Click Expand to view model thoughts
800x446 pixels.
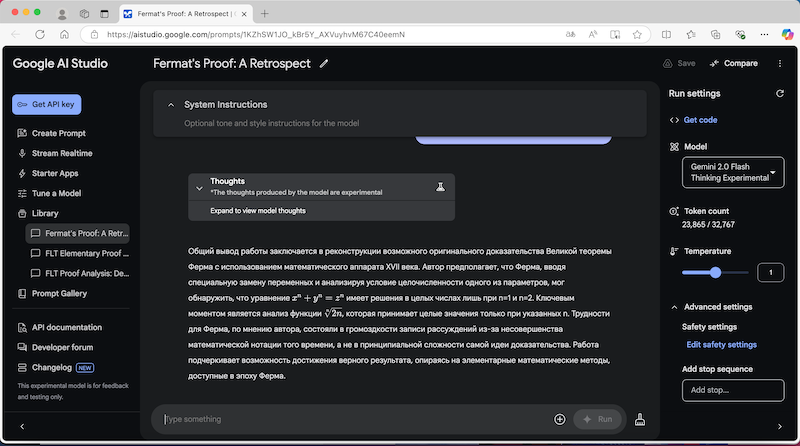point(258,211)
